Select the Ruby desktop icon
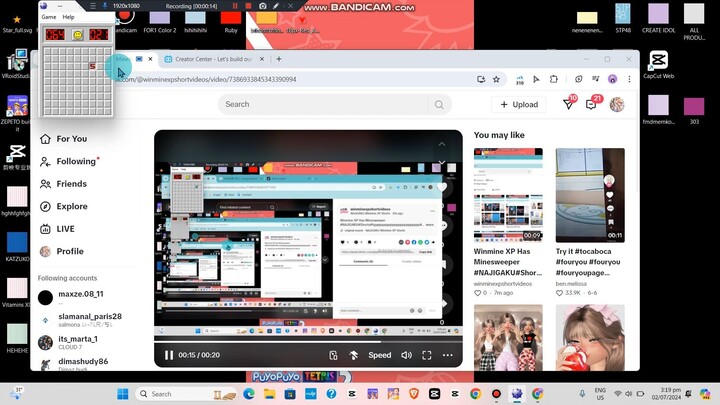Screen dimensions: 720x405 tap(231, 22)
